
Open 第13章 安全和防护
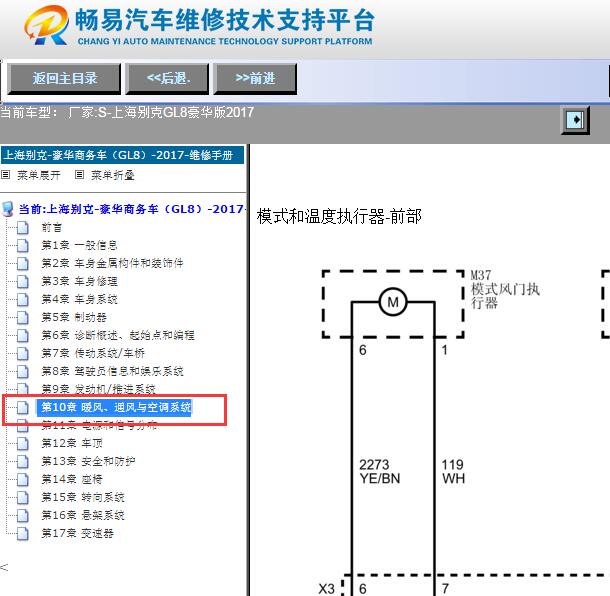(x=88, y=461)
